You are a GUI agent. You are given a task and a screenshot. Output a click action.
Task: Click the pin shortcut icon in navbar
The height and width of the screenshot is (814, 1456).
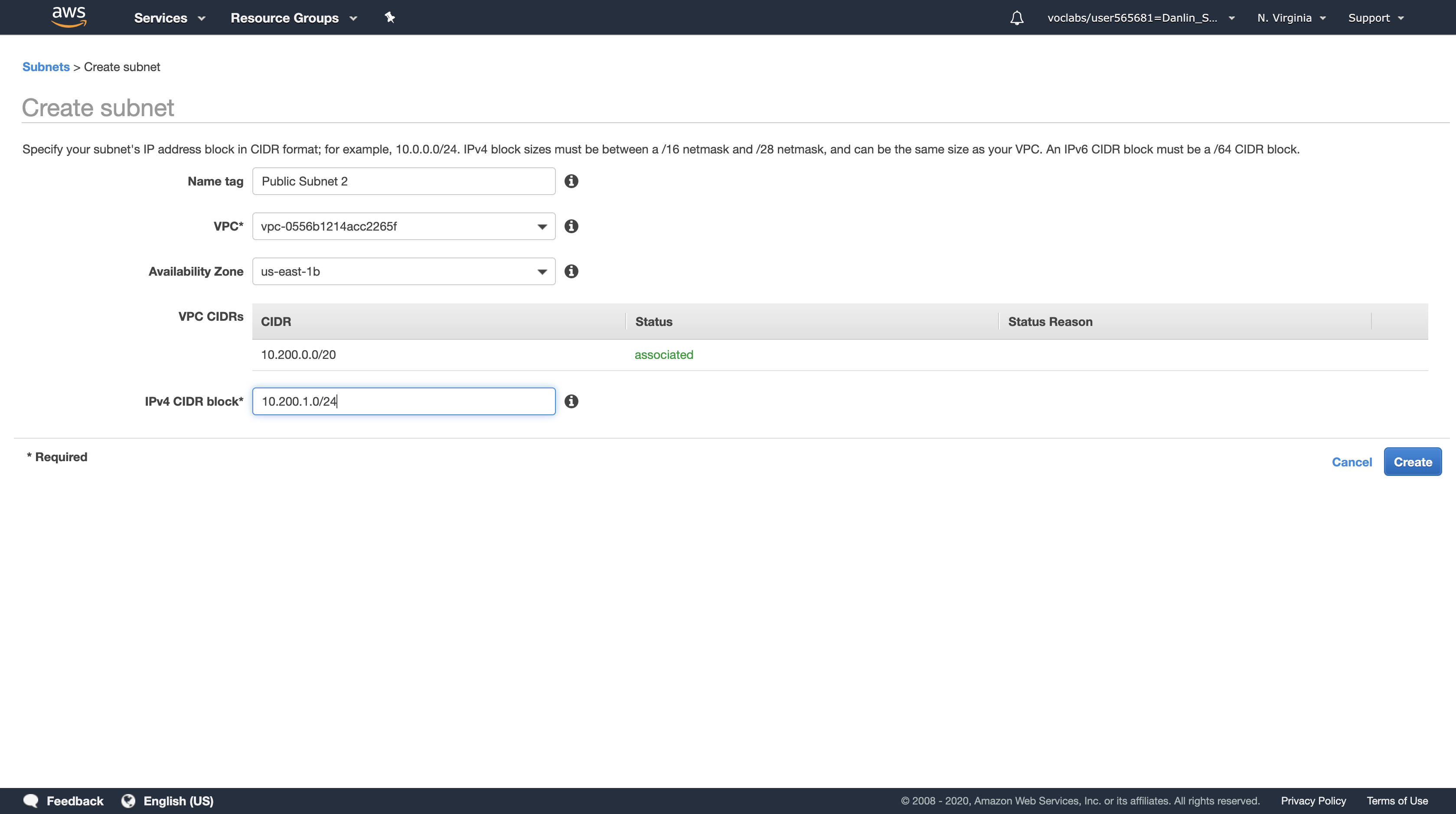click(389, 17)
